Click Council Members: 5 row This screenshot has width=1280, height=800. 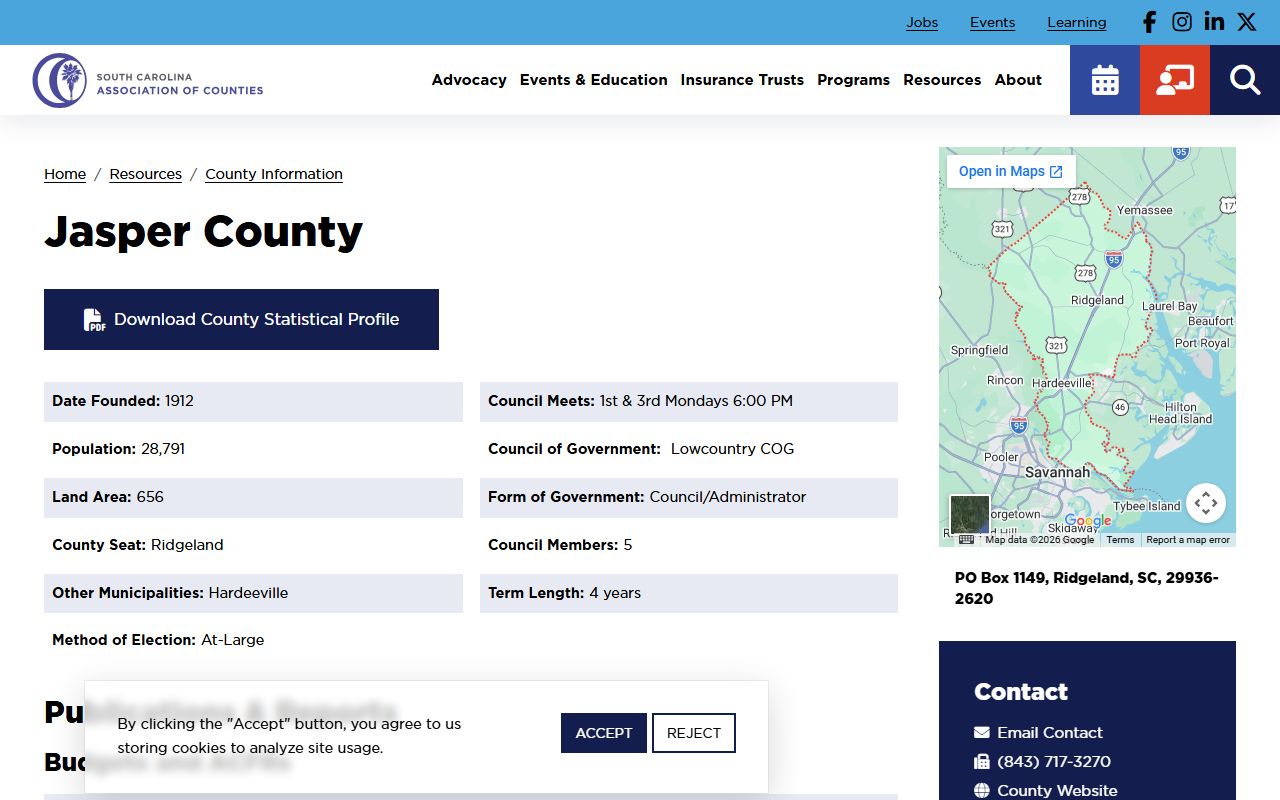689,545
